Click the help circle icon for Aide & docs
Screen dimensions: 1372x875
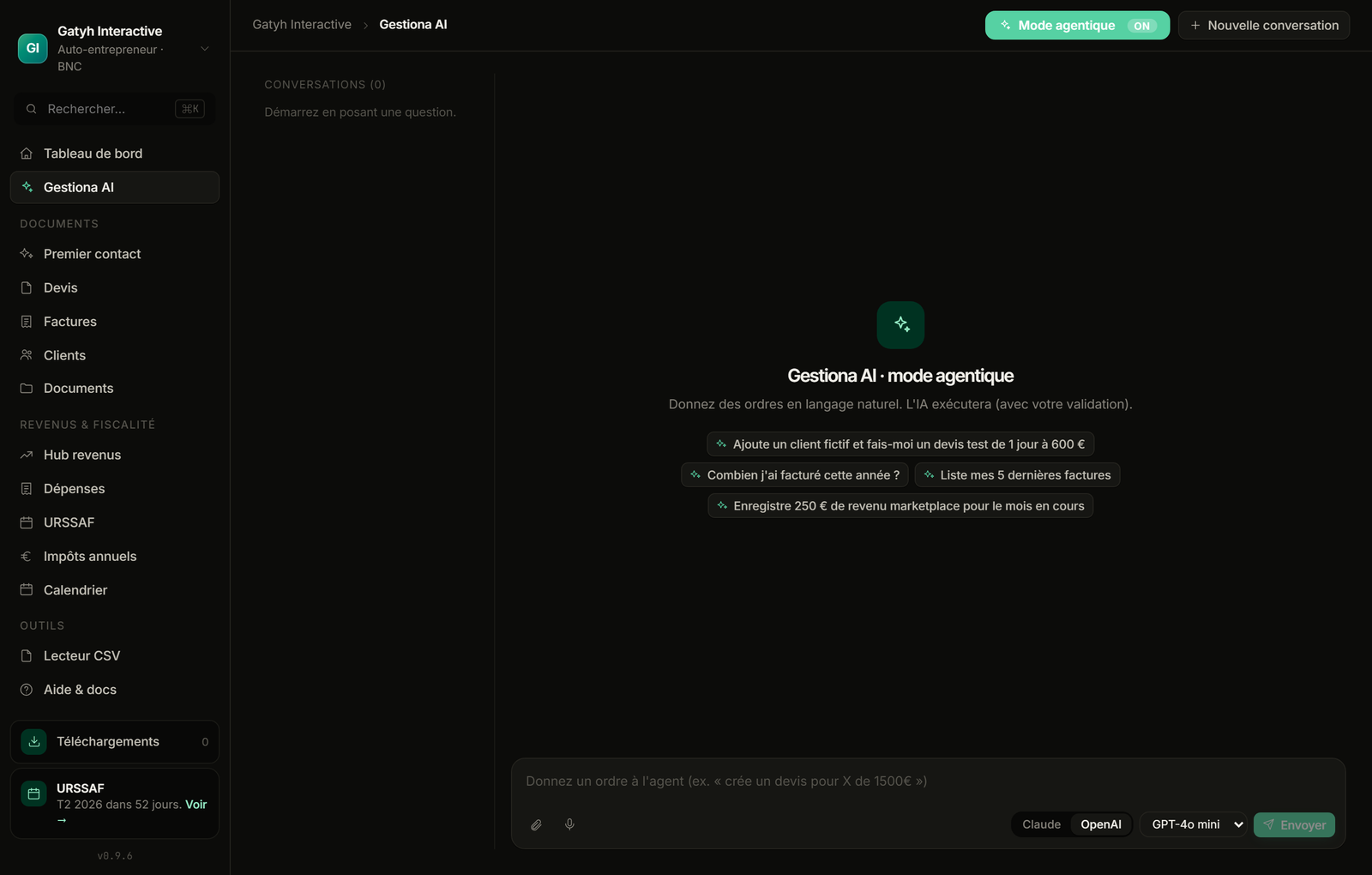pyautogui.click(x=27, y=690)
